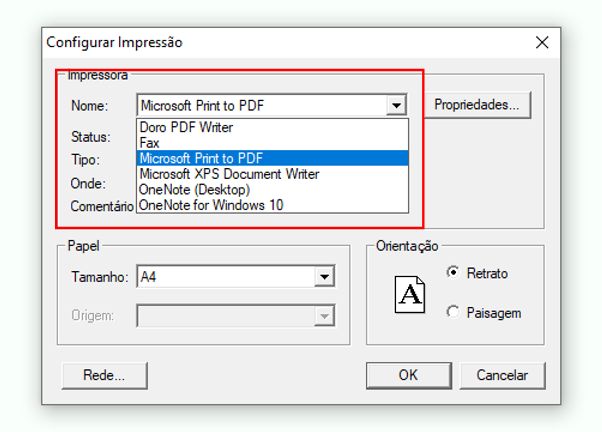
Task: Click the Paisagem label text
Action: click(x=494, y=313)
